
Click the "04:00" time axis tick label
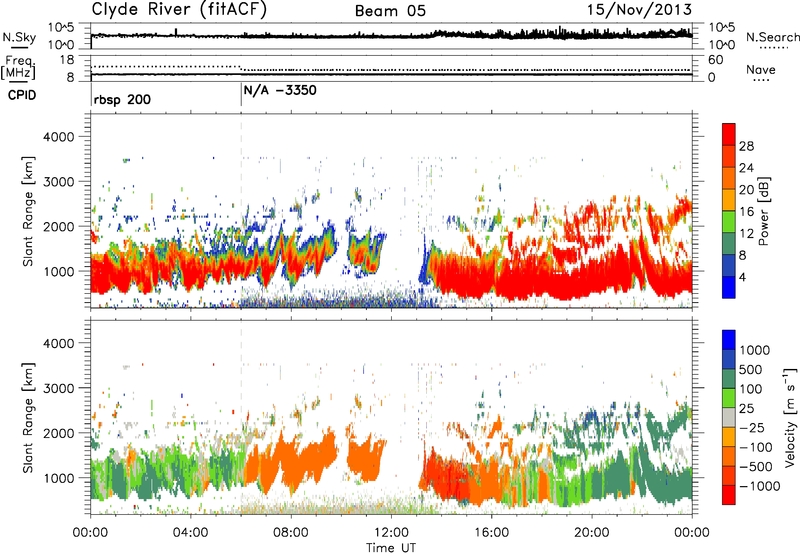190,533
